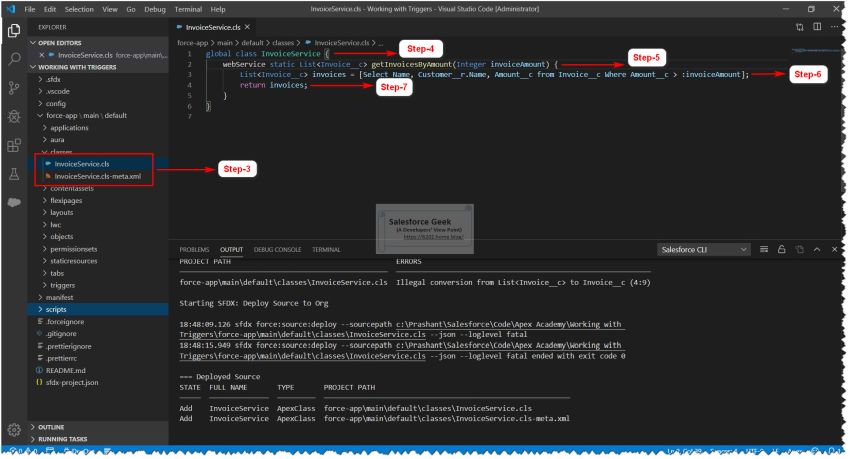The image size is (850, 459).
Task: Expand the flexipages folder
Action: point(66,201)
